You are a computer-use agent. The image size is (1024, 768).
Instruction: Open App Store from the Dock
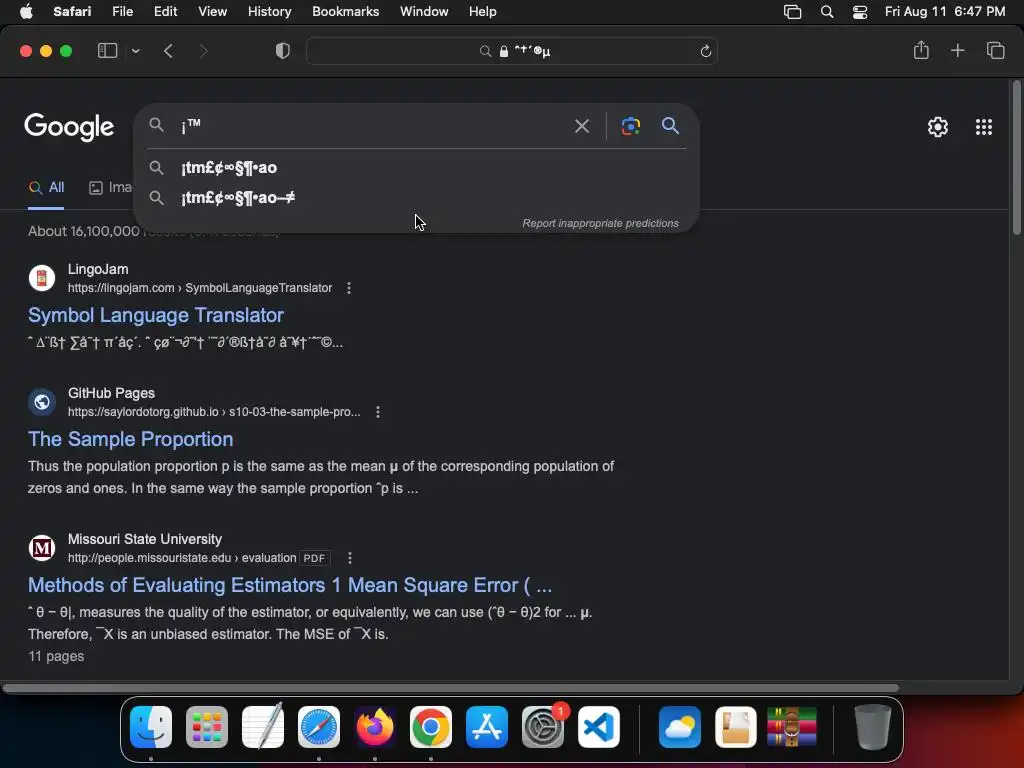(487, 727)
